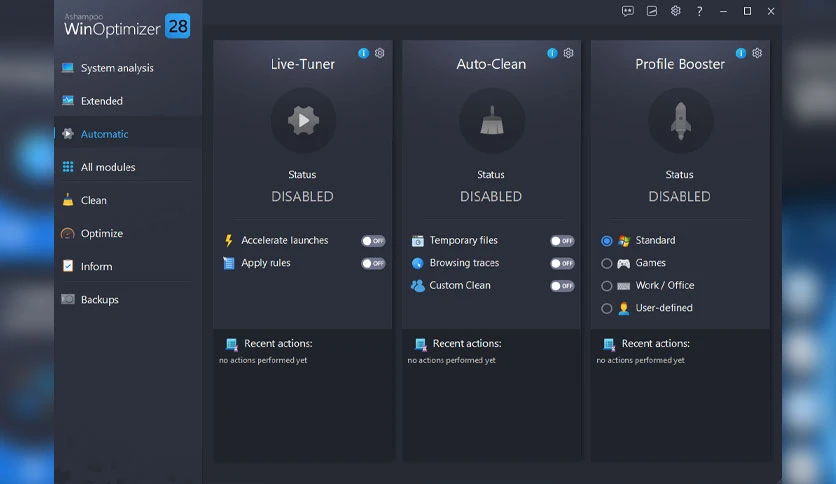Switch on Browsing traces toggle
Viewport: 836px width, 484px height.
coord(562,263)
